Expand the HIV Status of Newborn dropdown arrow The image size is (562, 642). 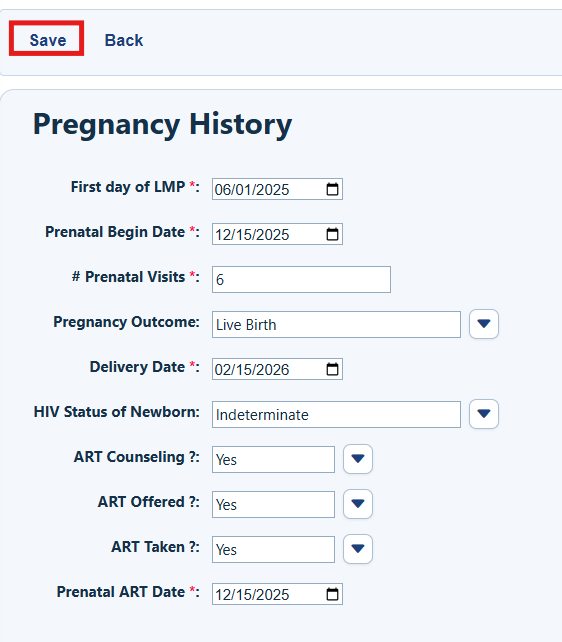pos(484,414)
